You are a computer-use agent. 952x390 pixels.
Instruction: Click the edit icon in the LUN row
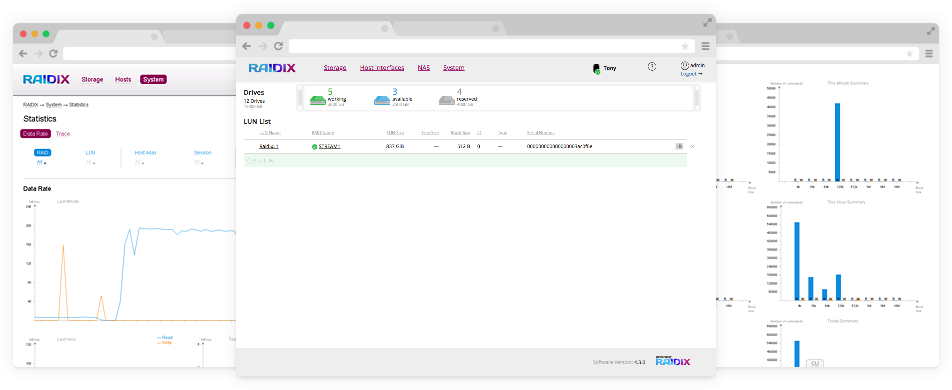[679, 146]
